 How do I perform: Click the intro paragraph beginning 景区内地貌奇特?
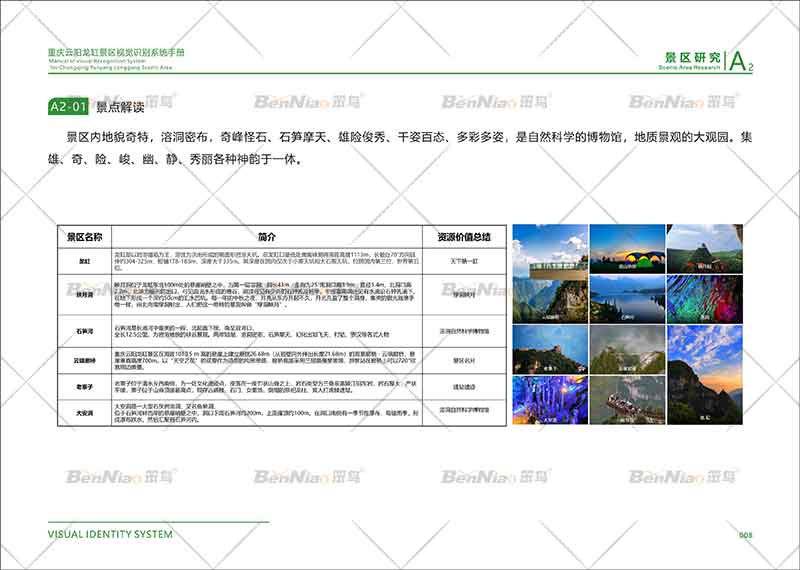(399, 148)
